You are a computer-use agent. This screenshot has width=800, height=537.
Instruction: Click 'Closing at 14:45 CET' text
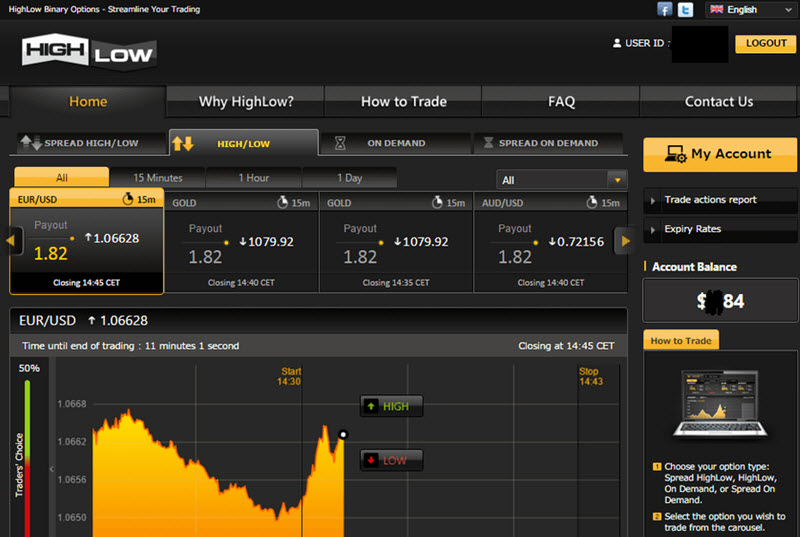[566, 346]
